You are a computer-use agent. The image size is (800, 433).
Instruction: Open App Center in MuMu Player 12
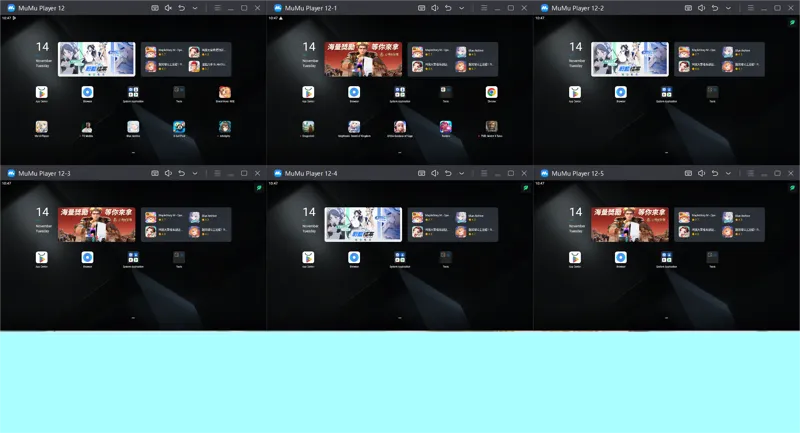[x=41, y=92]
